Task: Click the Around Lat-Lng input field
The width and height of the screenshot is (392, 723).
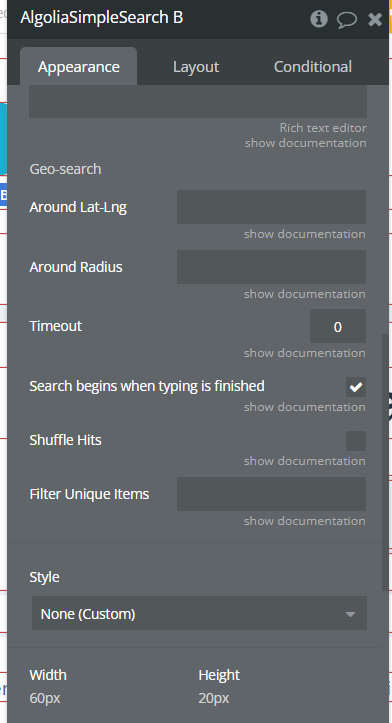Action: click(271, 207)
